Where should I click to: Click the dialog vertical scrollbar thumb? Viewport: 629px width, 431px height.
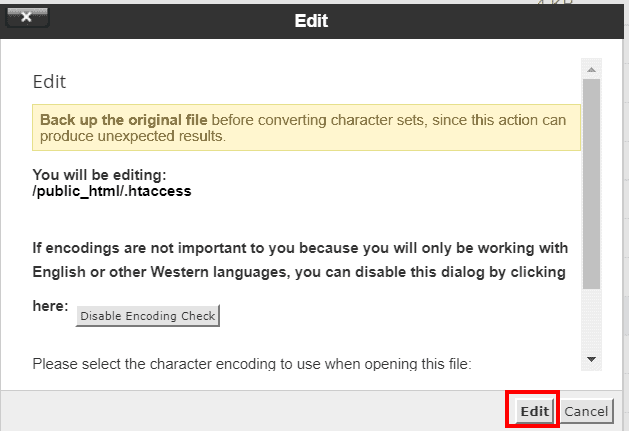[591, 184]
